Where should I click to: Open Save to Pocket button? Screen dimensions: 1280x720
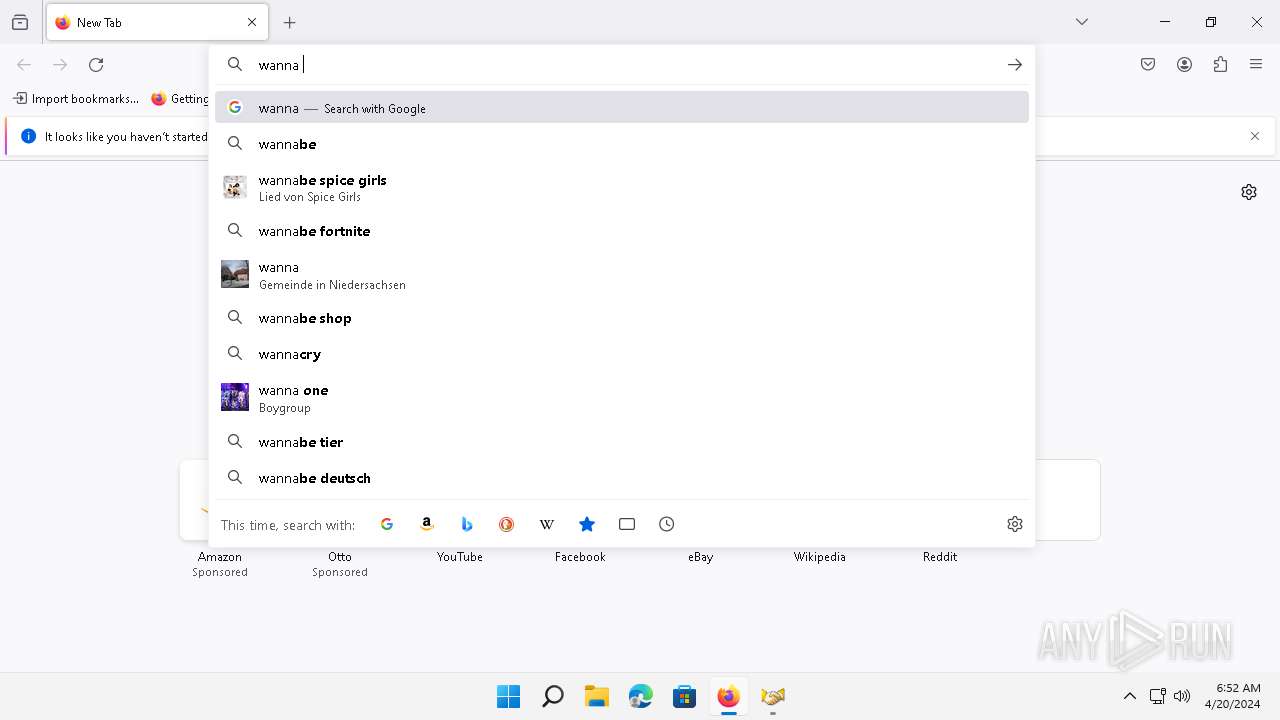[x=1148, y=65]
